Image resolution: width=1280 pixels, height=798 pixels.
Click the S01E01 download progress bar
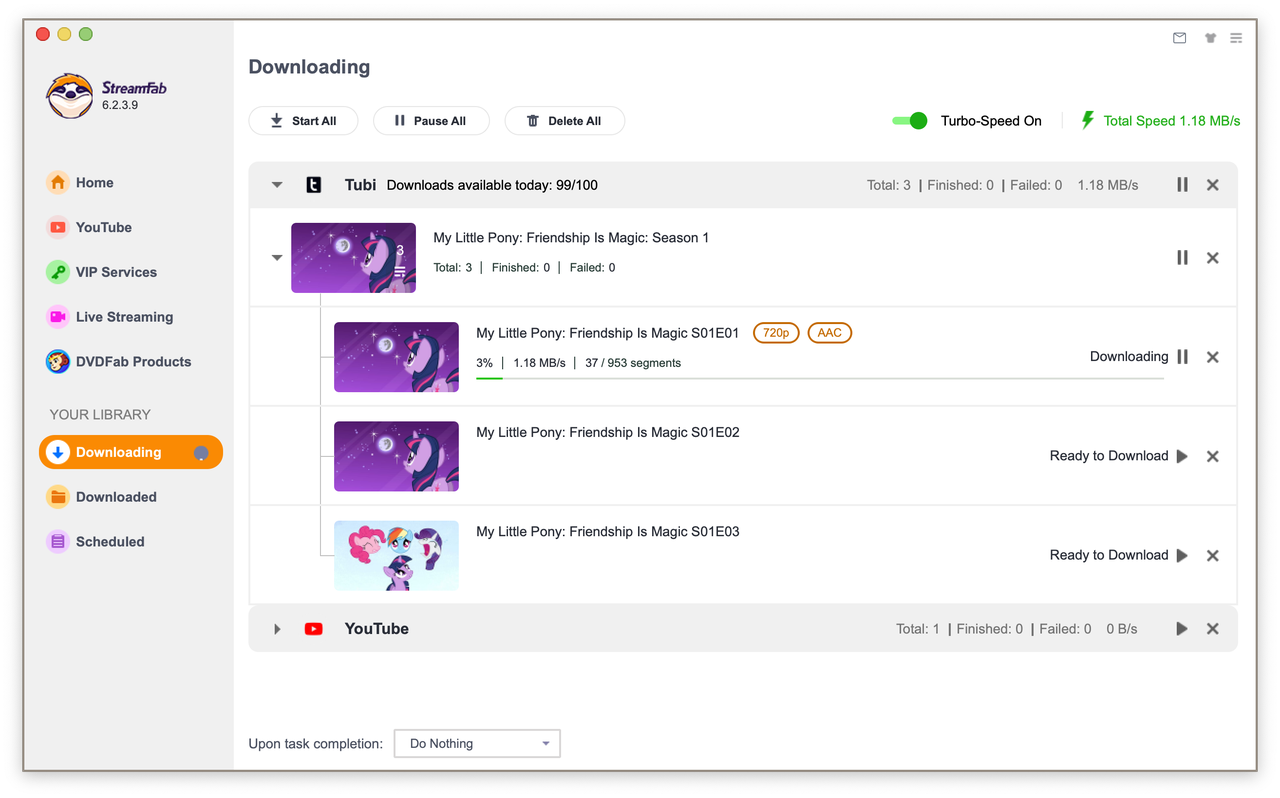coord(820,379)
